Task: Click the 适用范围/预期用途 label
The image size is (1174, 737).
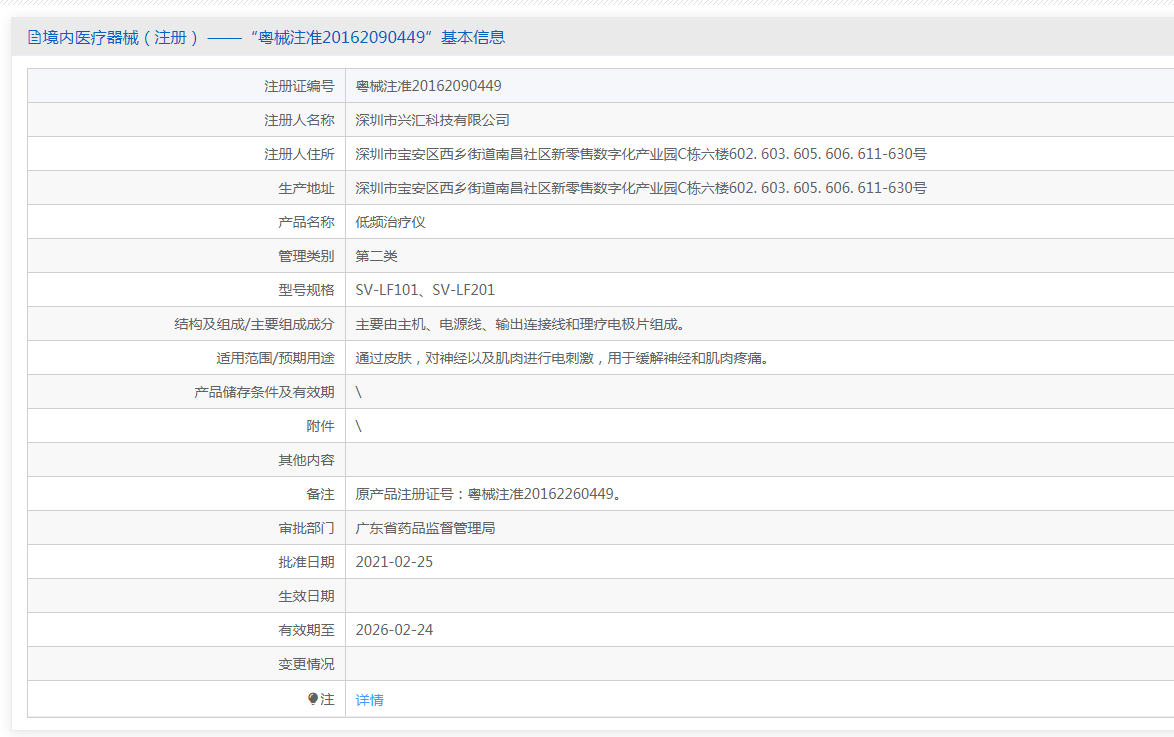Action: pos(276,358)
